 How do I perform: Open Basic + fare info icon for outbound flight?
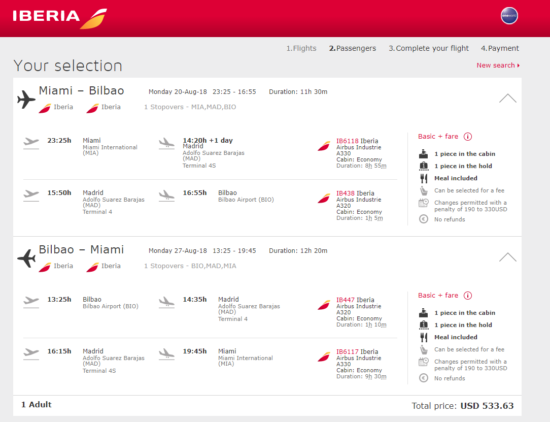[468, 136]
